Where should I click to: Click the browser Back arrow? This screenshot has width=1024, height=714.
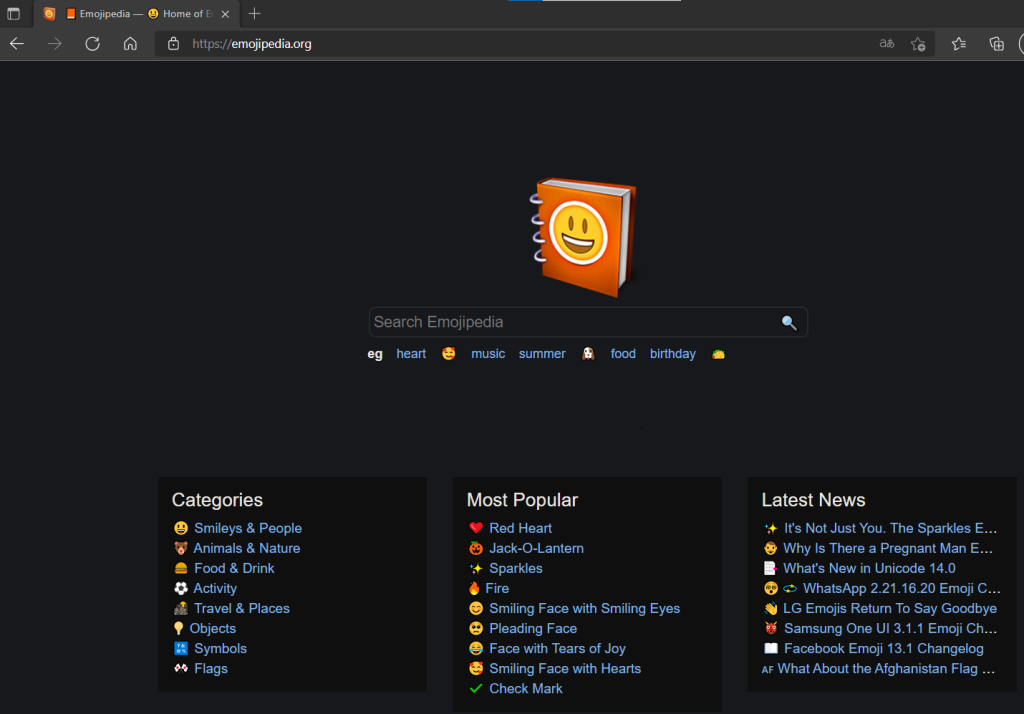[17, 44]
